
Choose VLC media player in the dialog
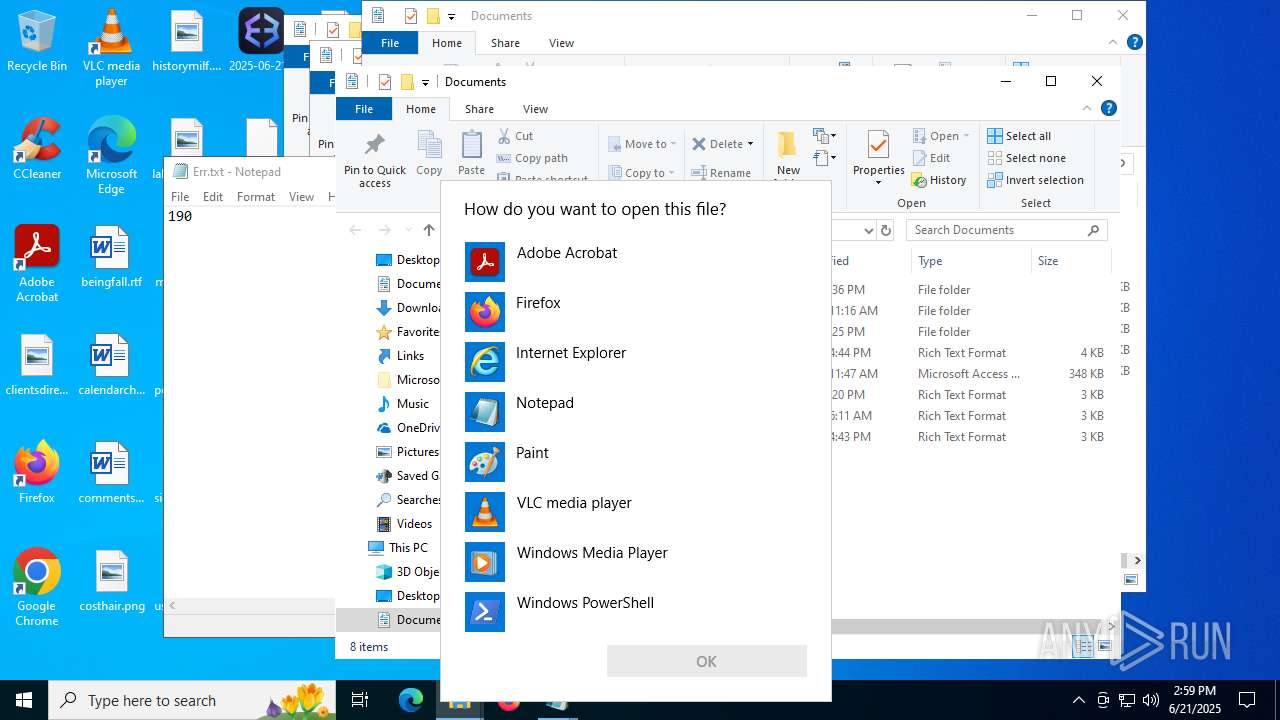[636, 512]
